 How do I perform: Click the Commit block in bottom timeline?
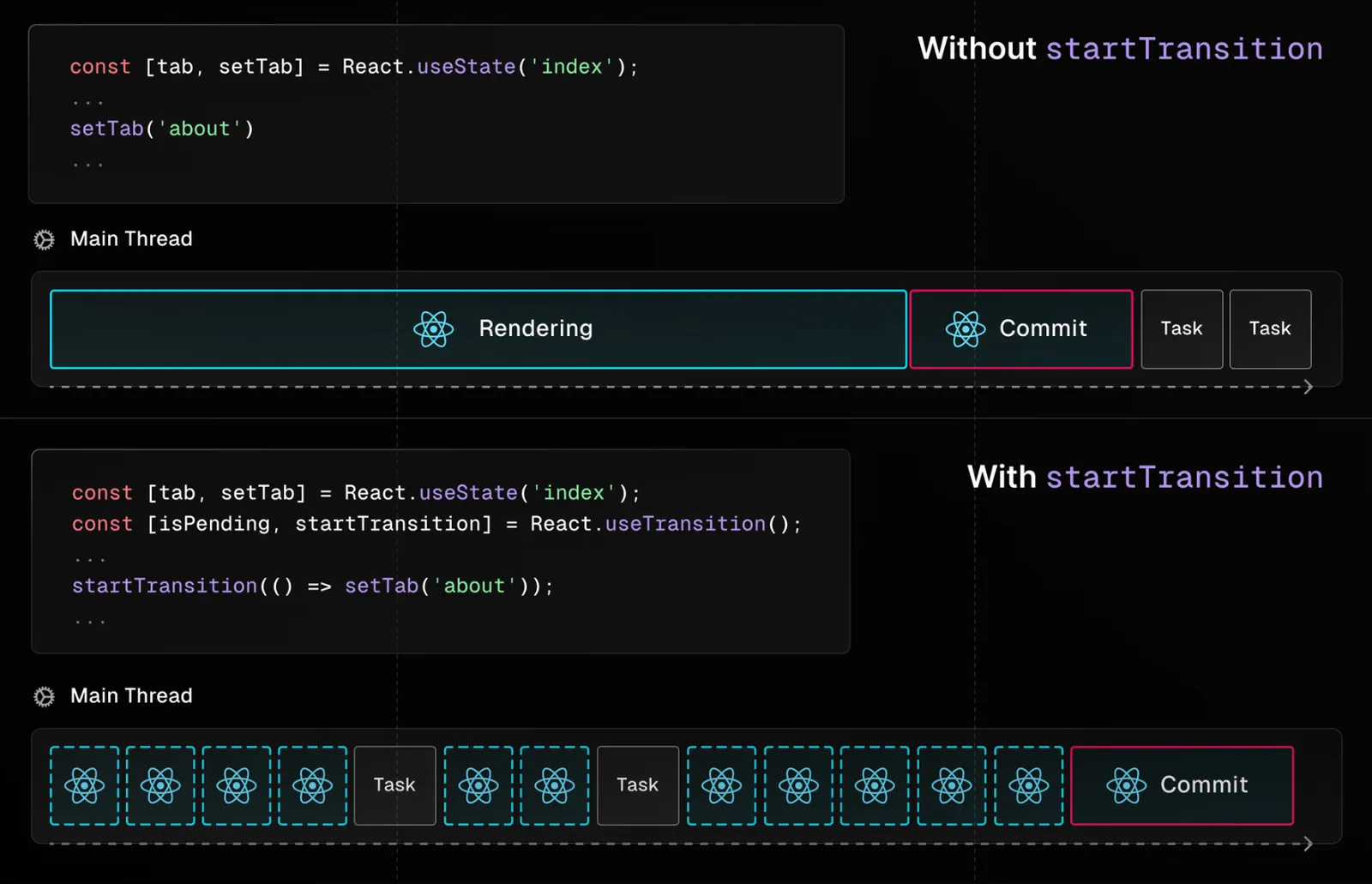[1182, 785]
